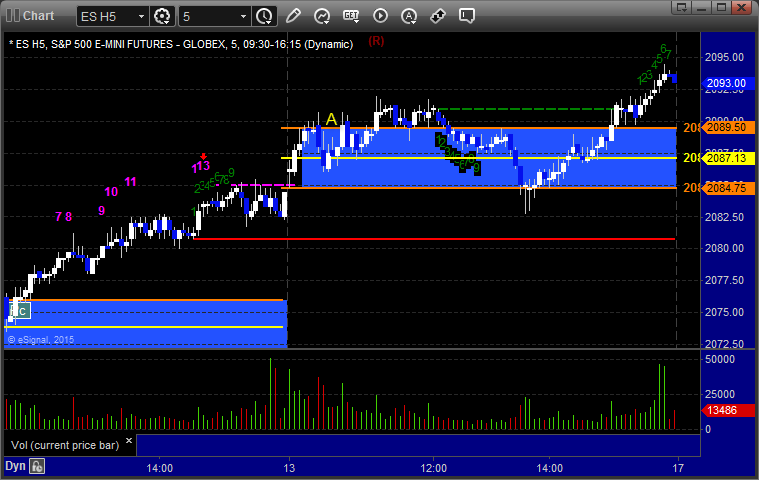The image size is (759, 480).
Task: Click the magenta '13' count marker
Action: tap(203, 165)
